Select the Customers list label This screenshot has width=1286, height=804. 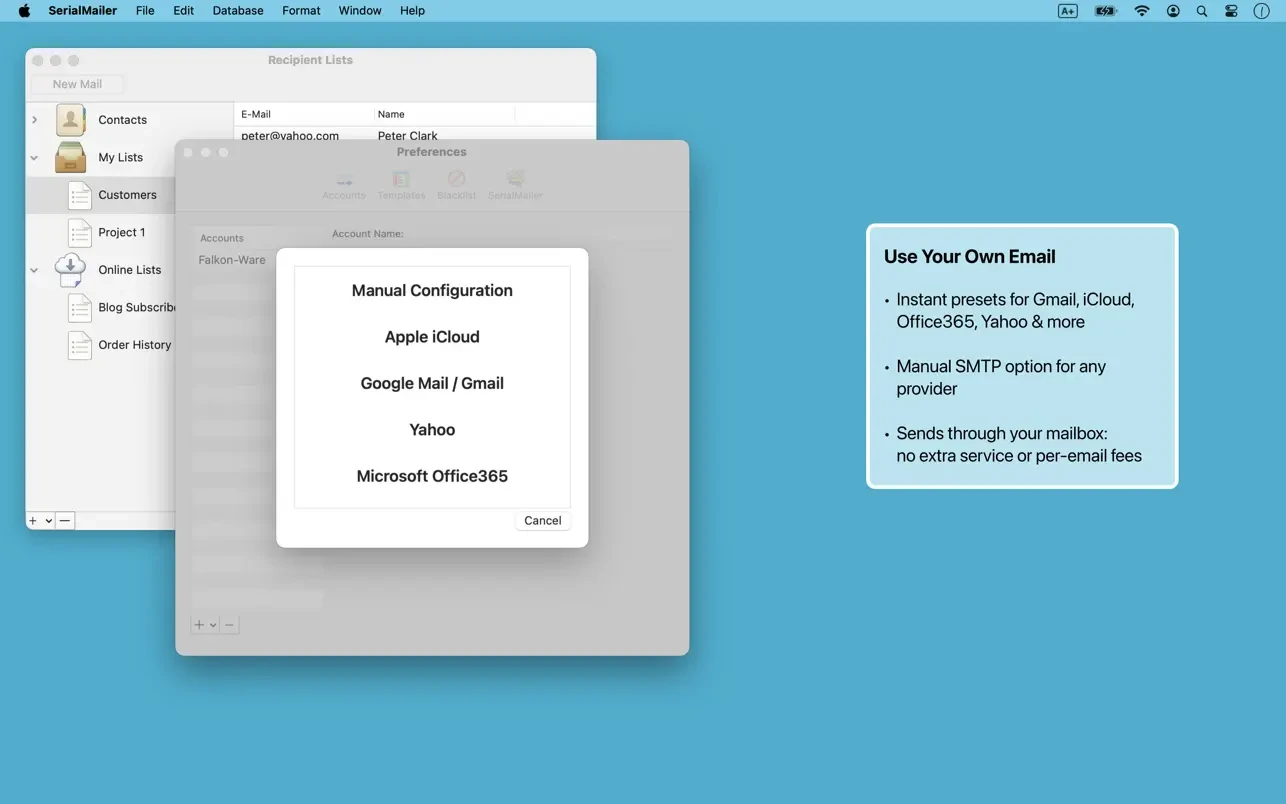(127, 195)
